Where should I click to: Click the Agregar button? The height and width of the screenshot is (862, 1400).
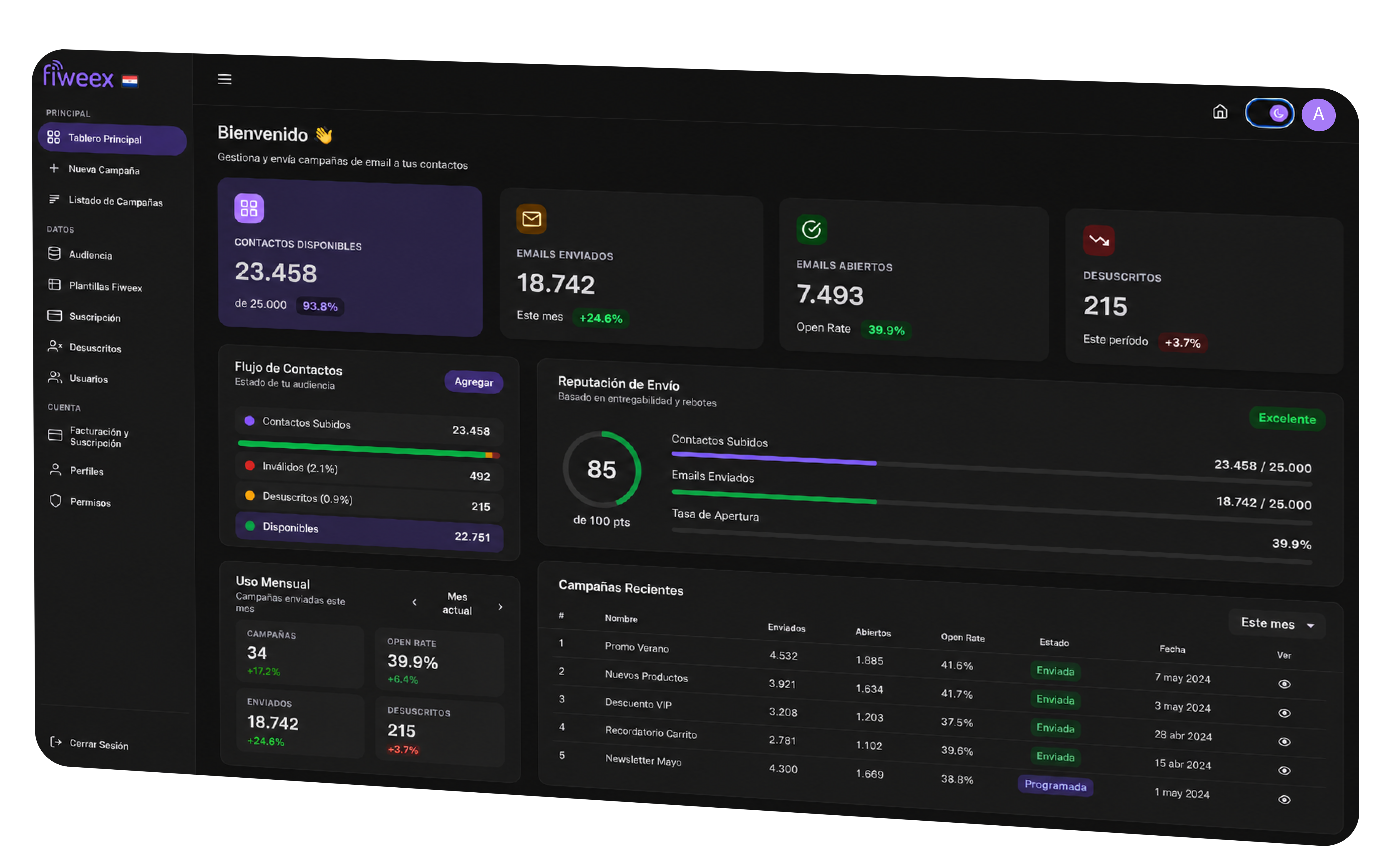473,382
